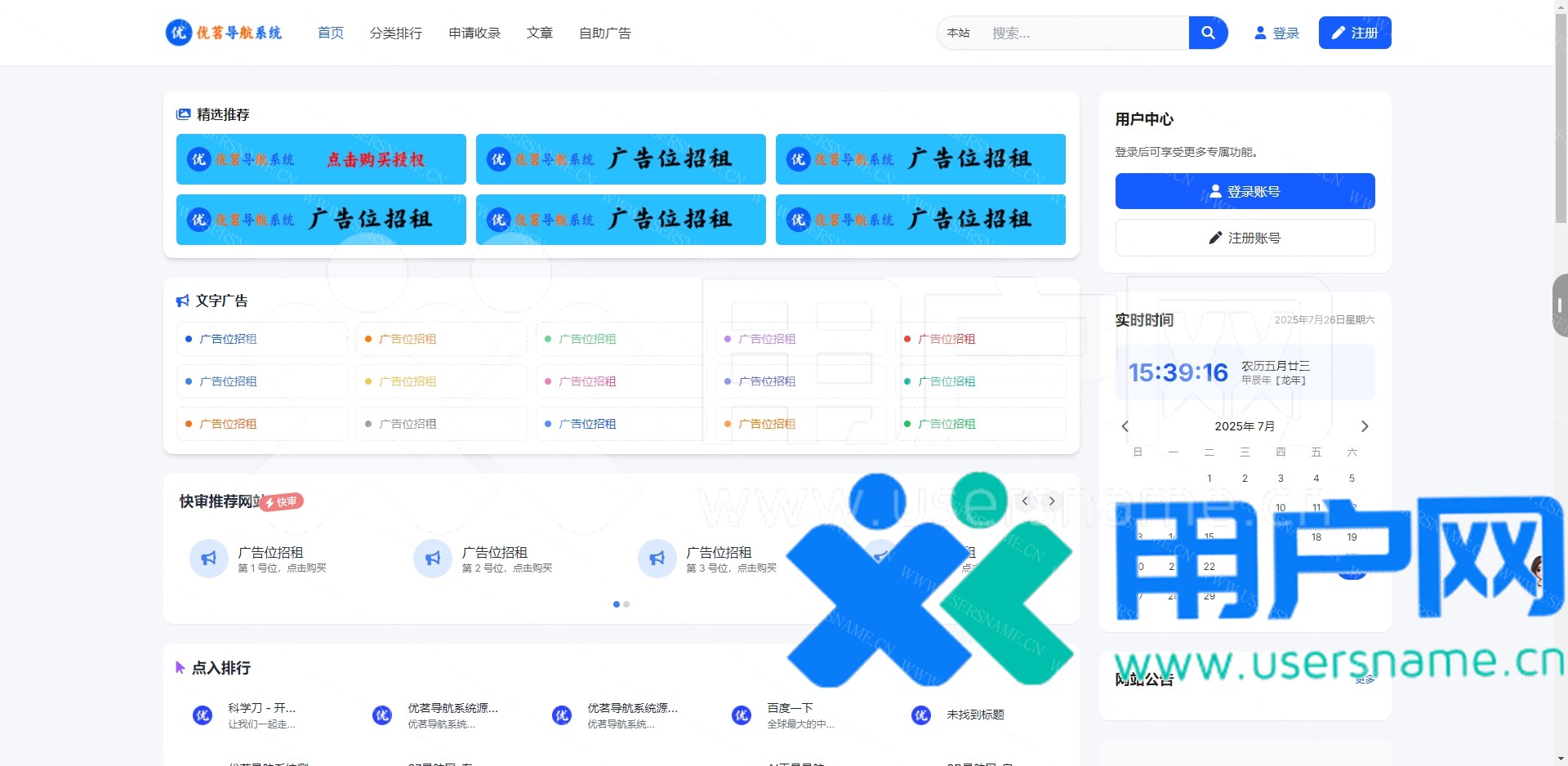Click the 未找到标题 site icon
This screenshot has width=1568, height=766.
[921, 715]
